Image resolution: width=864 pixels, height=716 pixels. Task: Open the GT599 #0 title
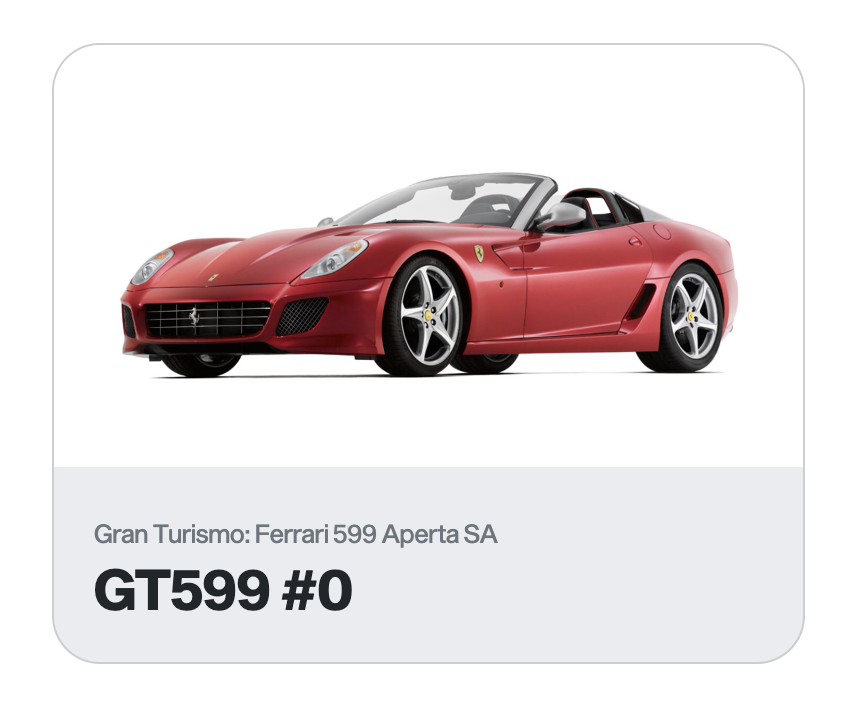pyautogui.click(x=223, y=590)
